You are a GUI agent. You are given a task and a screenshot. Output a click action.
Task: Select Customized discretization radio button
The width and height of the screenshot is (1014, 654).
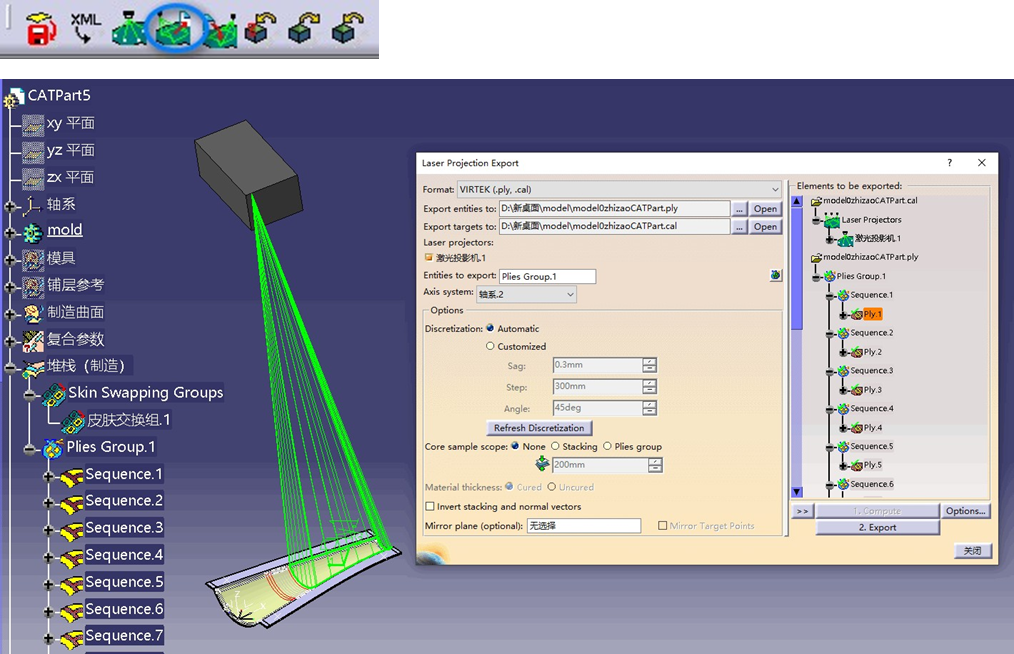click(490, 346)
